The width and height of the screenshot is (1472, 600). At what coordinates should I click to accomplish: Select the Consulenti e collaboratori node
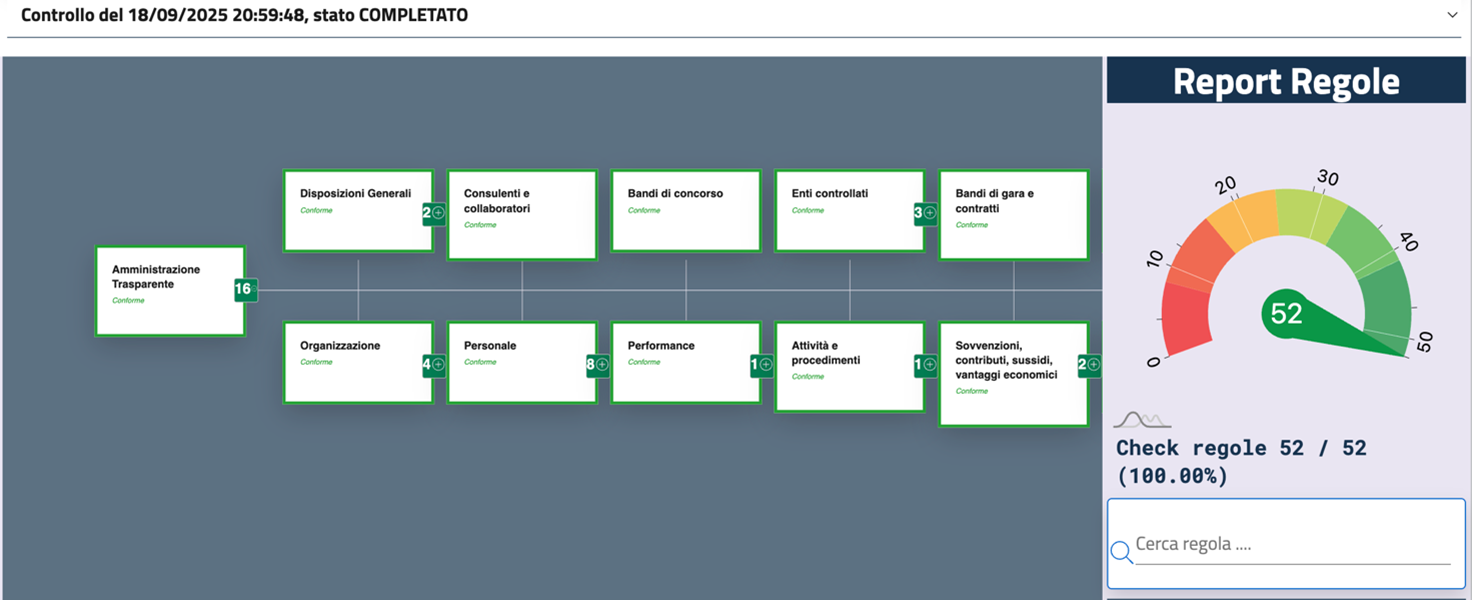(521, 214)
